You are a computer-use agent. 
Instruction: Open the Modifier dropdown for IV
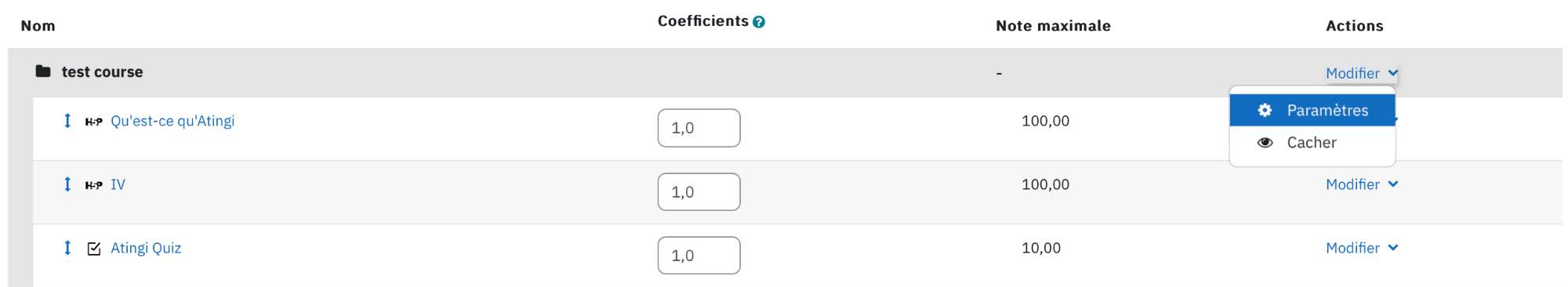1362,184
